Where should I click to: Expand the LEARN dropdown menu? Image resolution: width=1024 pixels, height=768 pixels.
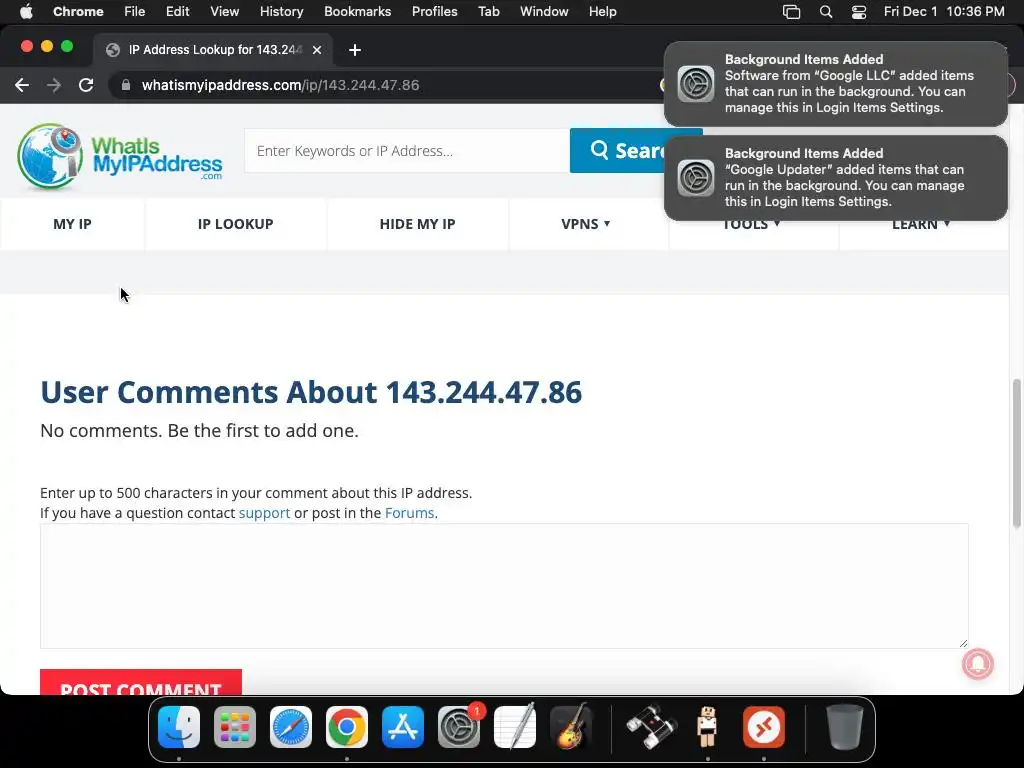click(x=921, y=226)
